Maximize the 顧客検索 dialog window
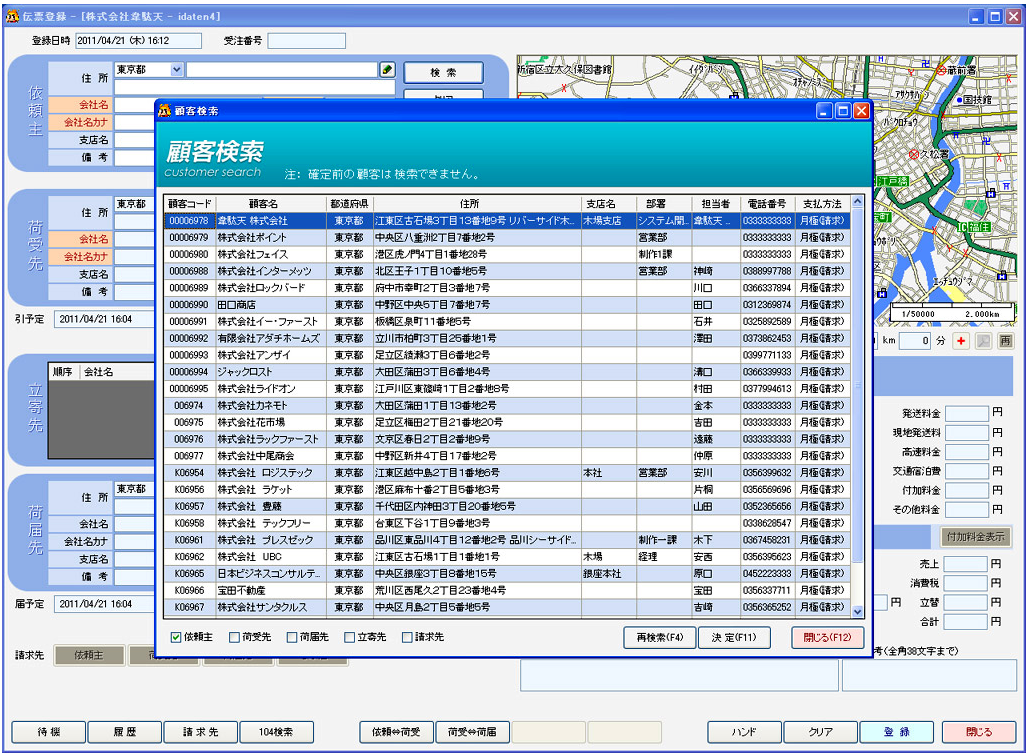 tap(842, 110)
